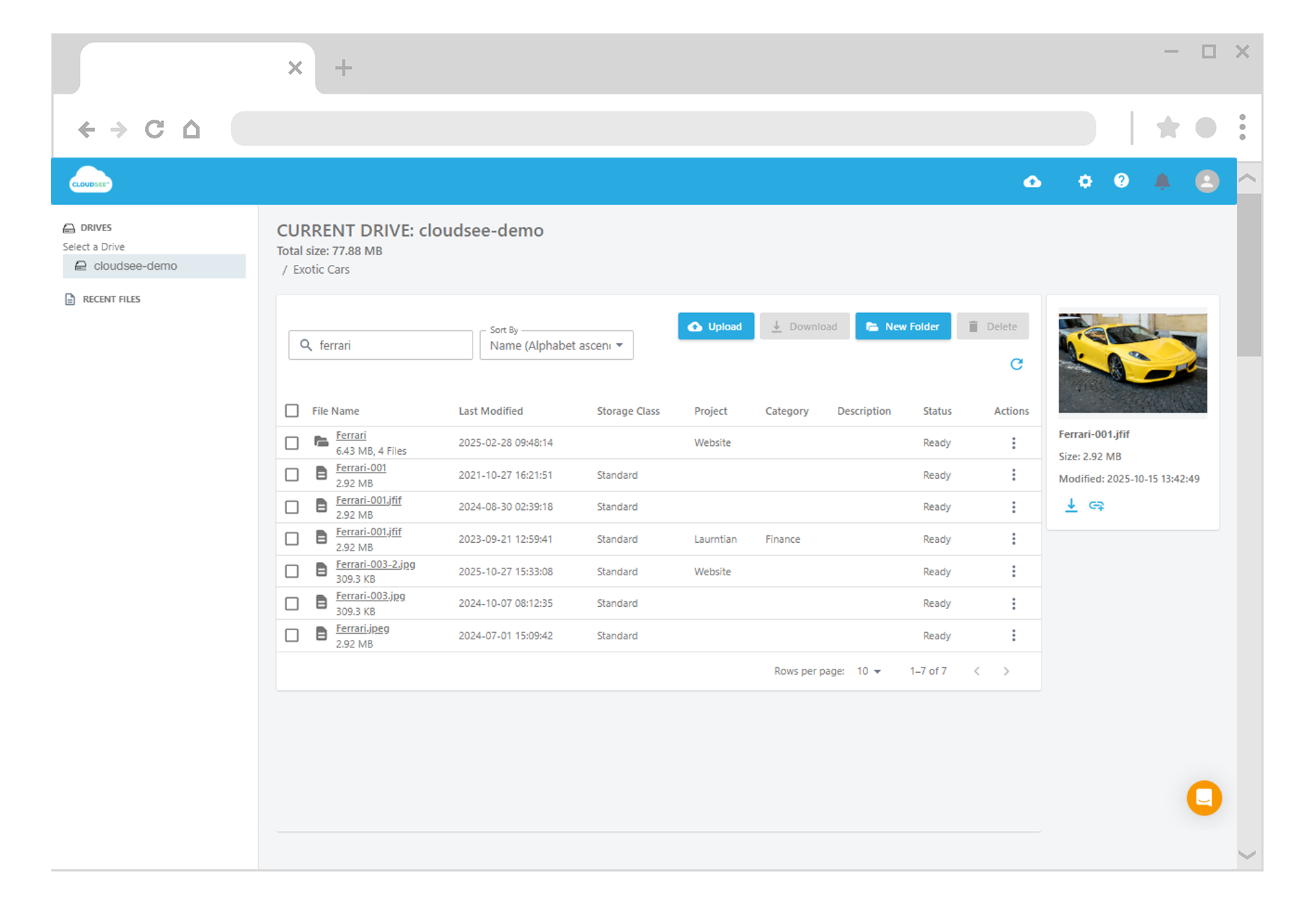
Task: Select checkbox for file modified 2024-08-30
Action: click(292, 507)
